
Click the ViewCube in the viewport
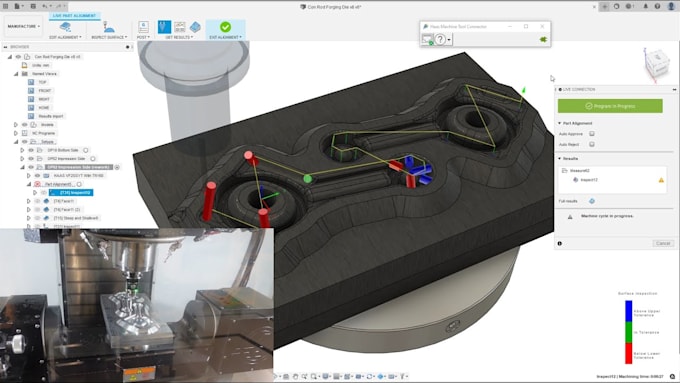[657, 65]
